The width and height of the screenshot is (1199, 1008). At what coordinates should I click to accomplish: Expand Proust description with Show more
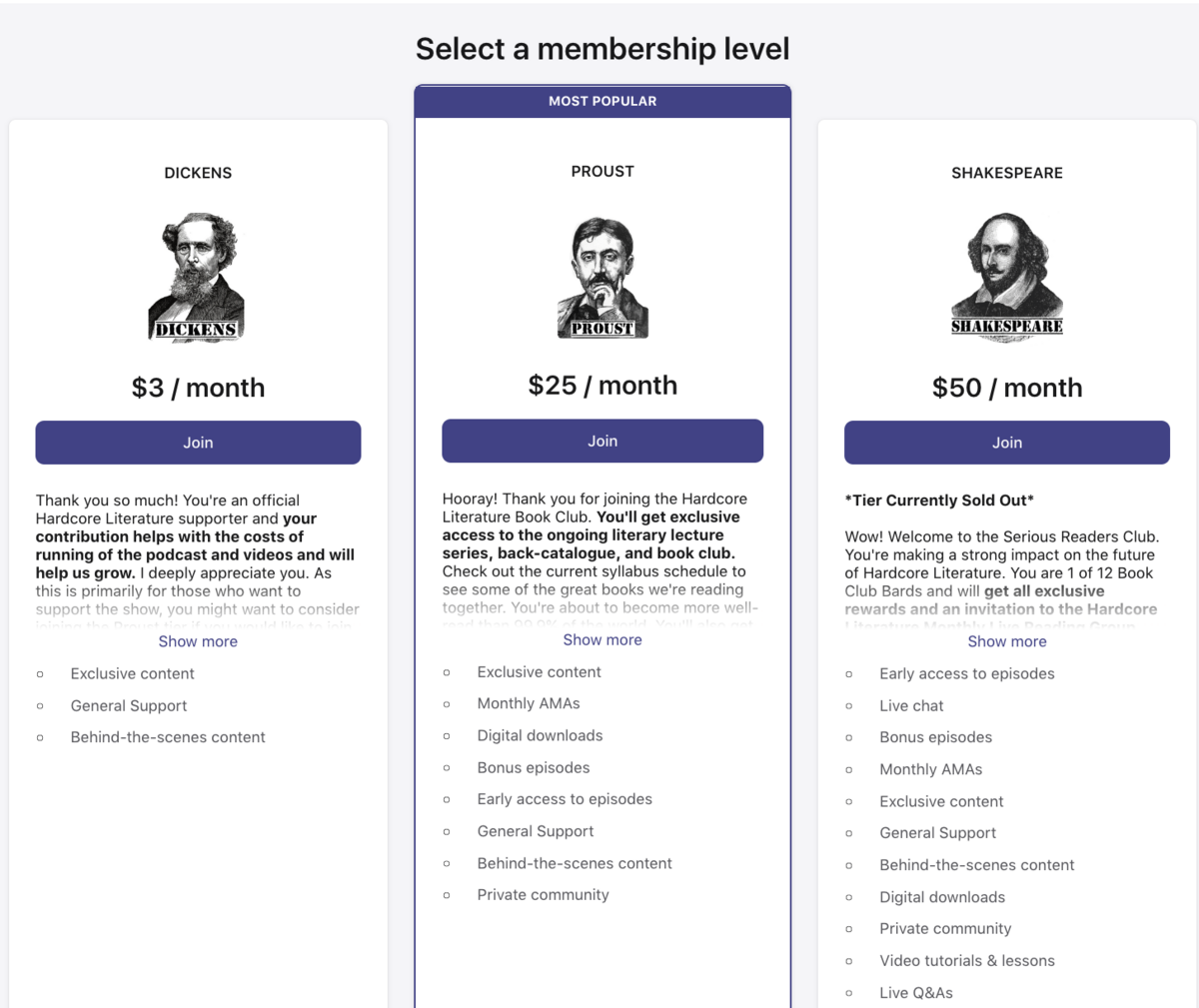(602, 639)
